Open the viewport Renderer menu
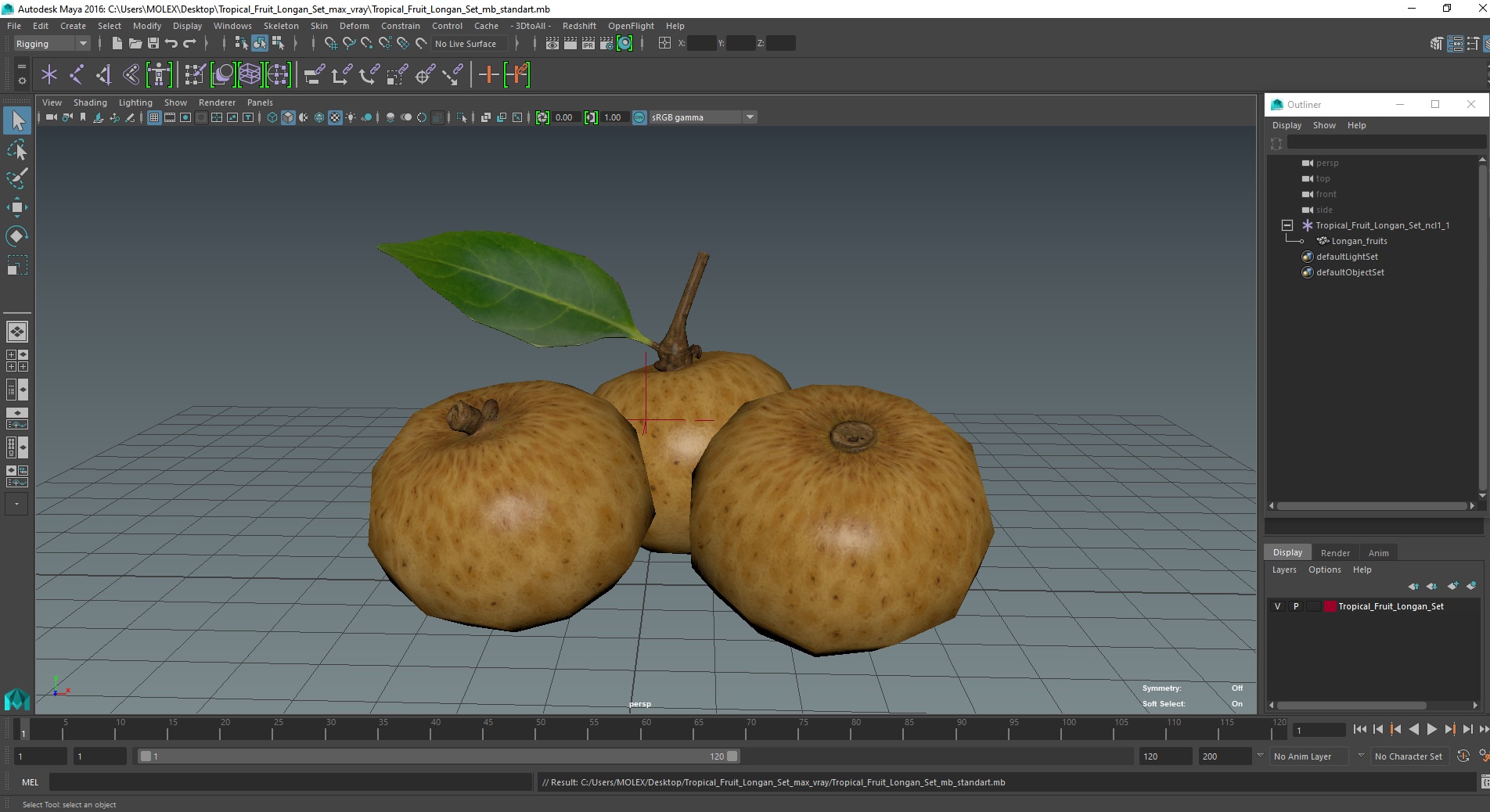The width and height of the screenshot is (1490, 812). point(217,102)
